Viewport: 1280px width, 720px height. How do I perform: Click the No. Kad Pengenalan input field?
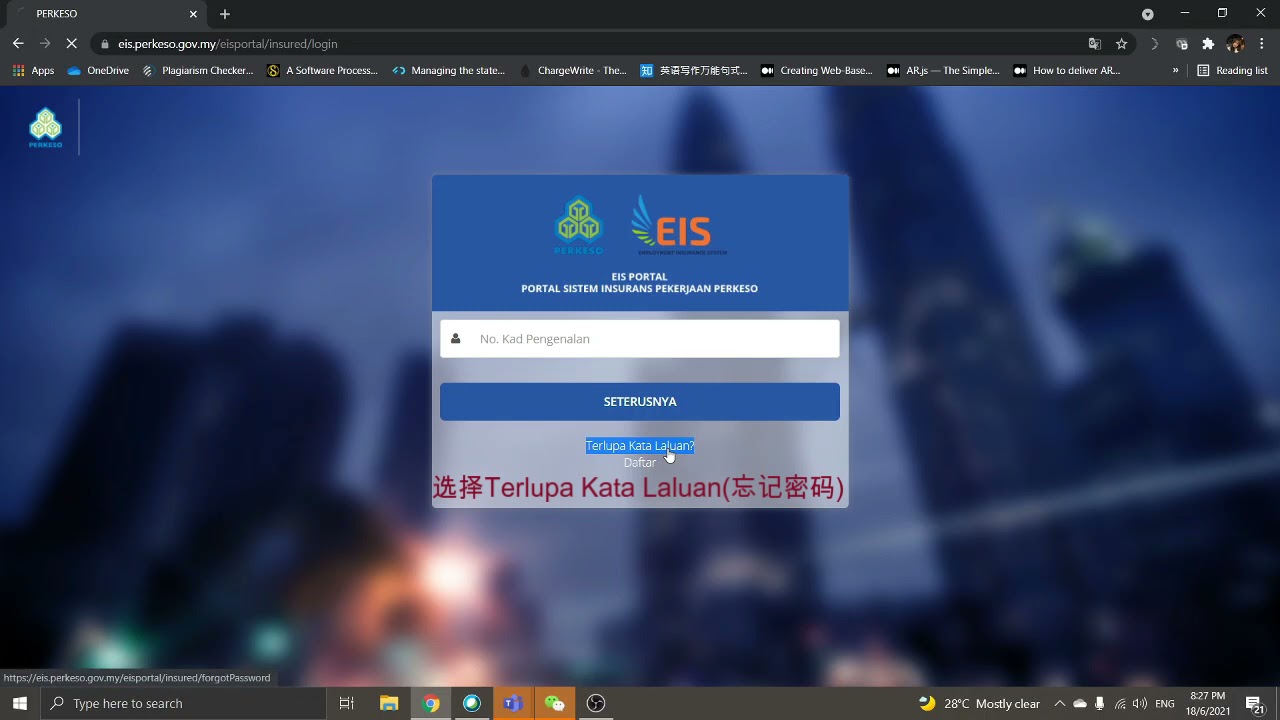640,339
